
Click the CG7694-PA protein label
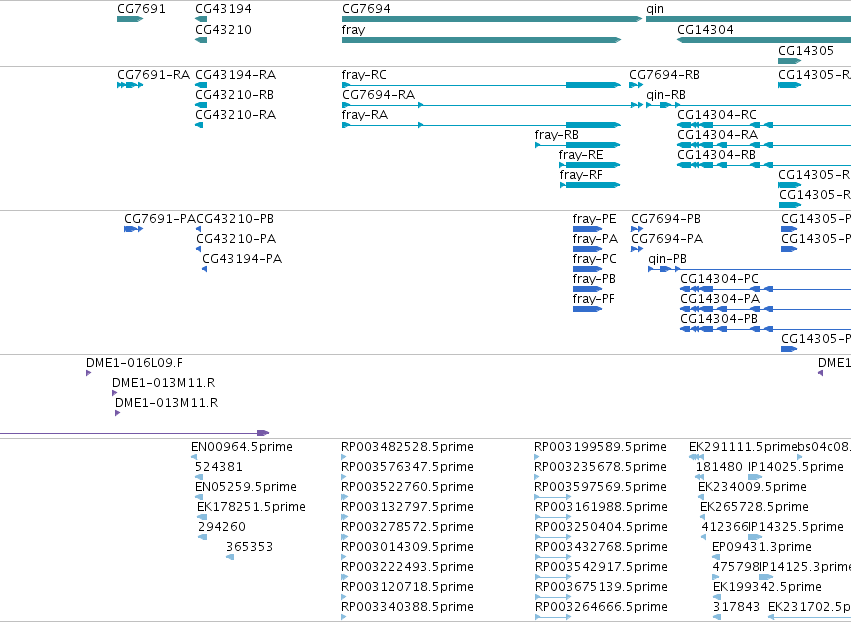click(667, 239)
